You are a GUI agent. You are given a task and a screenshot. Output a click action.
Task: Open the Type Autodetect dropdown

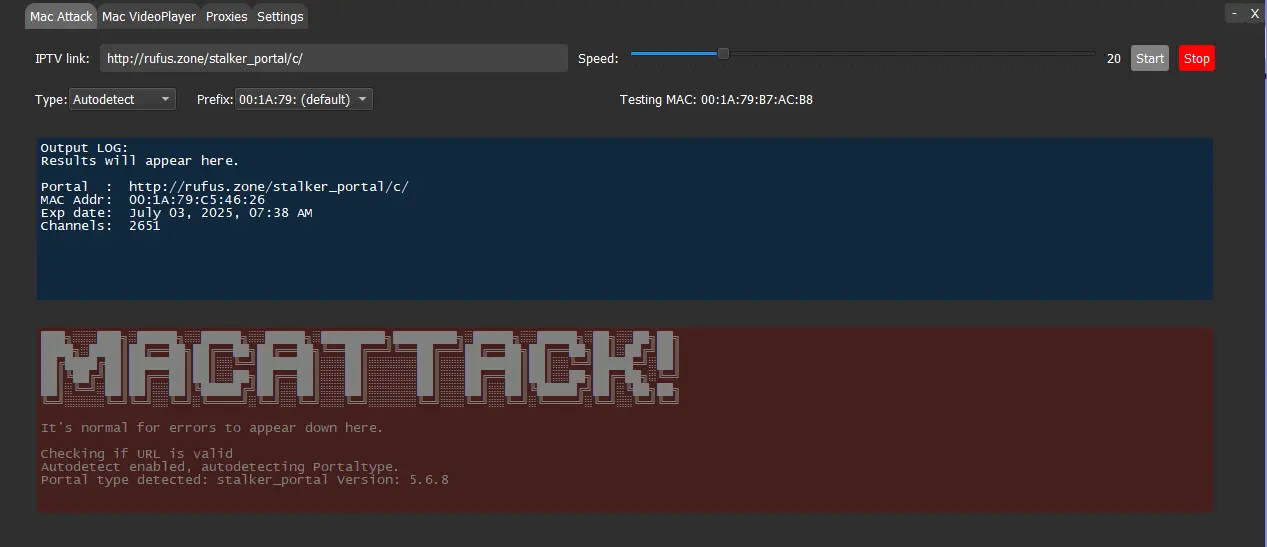click(123, 99)
